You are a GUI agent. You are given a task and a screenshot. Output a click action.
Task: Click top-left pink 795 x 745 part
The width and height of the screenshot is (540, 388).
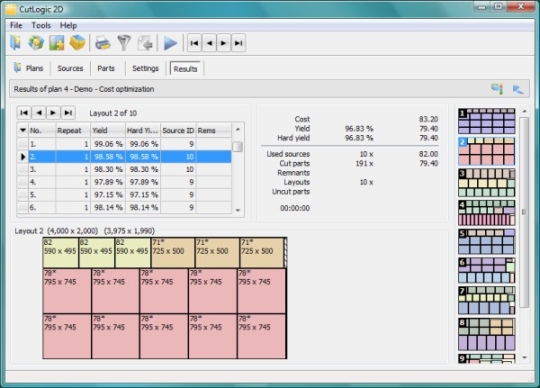point(67,291)
